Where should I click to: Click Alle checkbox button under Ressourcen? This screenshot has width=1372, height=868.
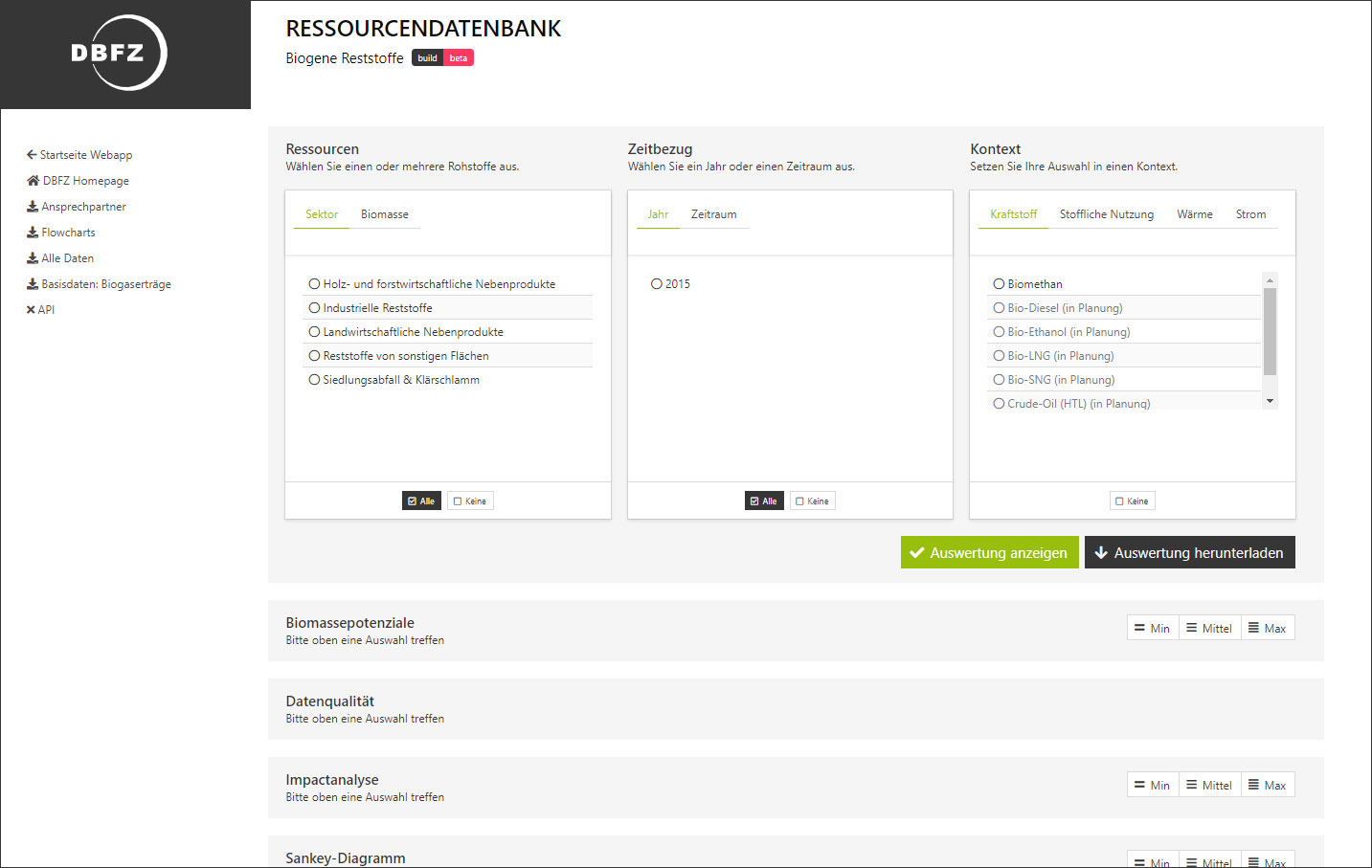(x=421, y=501)
